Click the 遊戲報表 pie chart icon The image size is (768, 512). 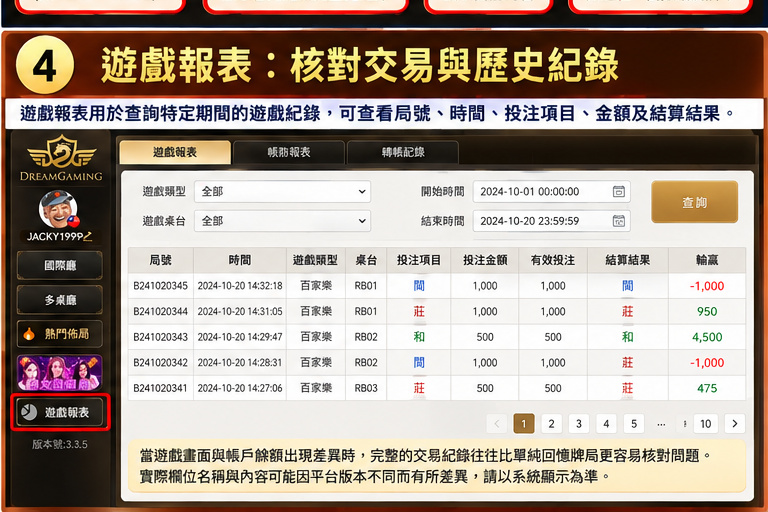pyautogui.click(x=29, y=412)
